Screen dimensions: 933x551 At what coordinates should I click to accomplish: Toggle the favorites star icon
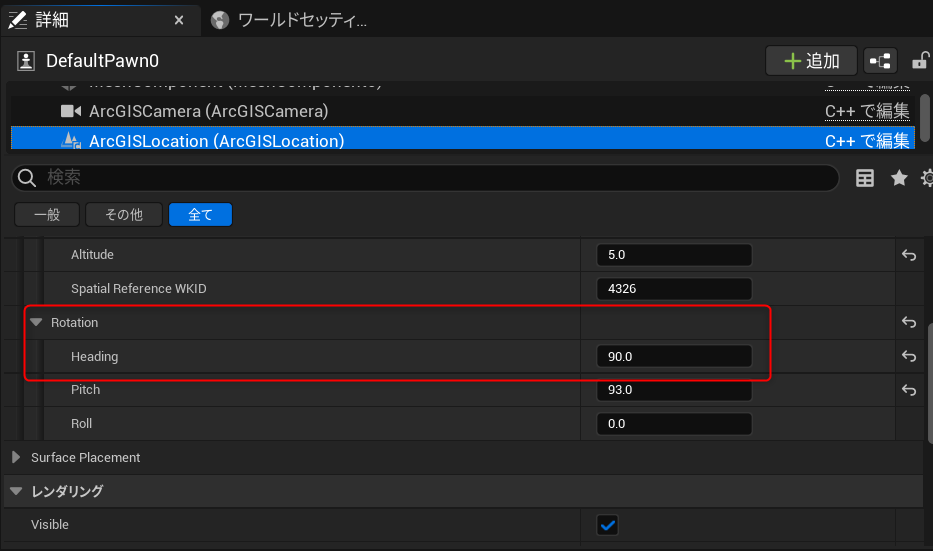(899, 177)
